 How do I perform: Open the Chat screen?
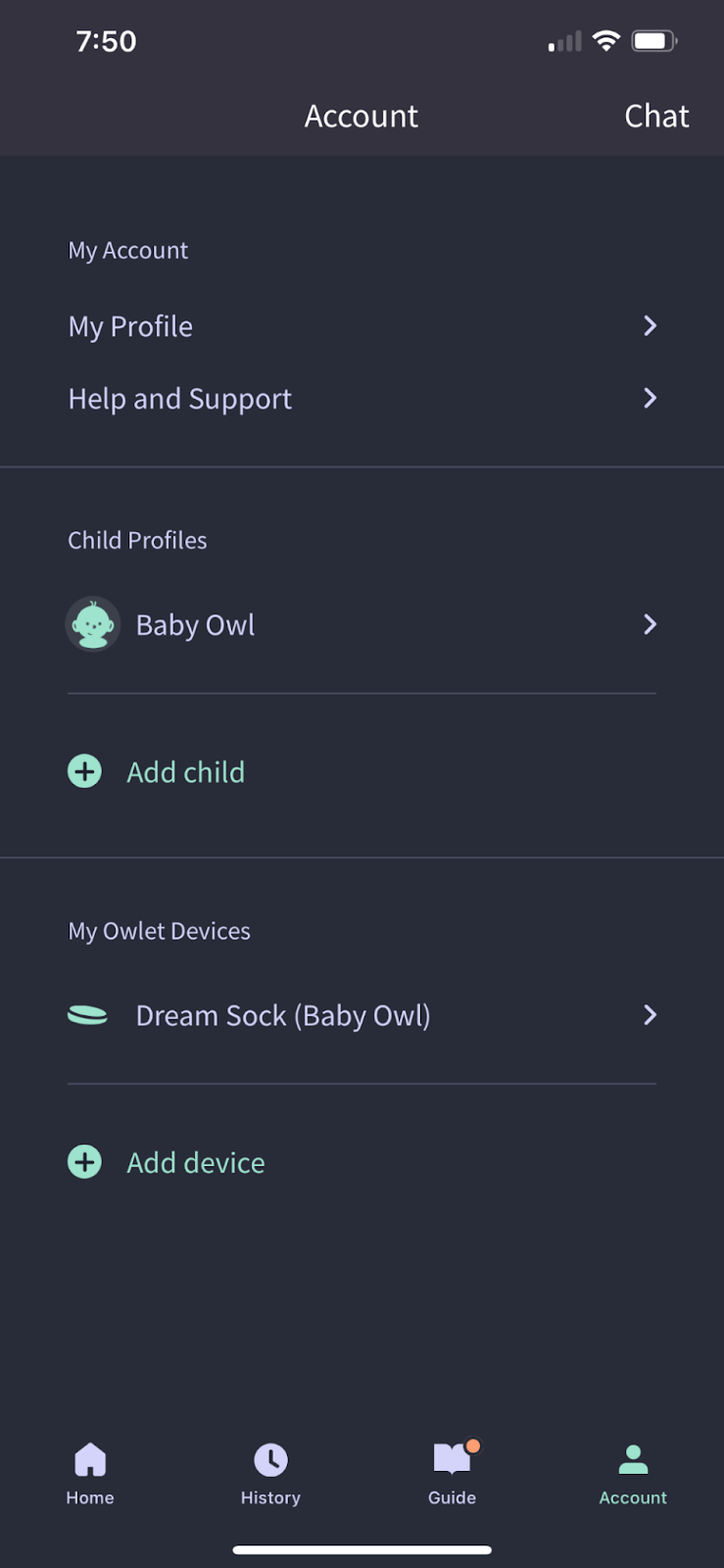click(656, 116)
